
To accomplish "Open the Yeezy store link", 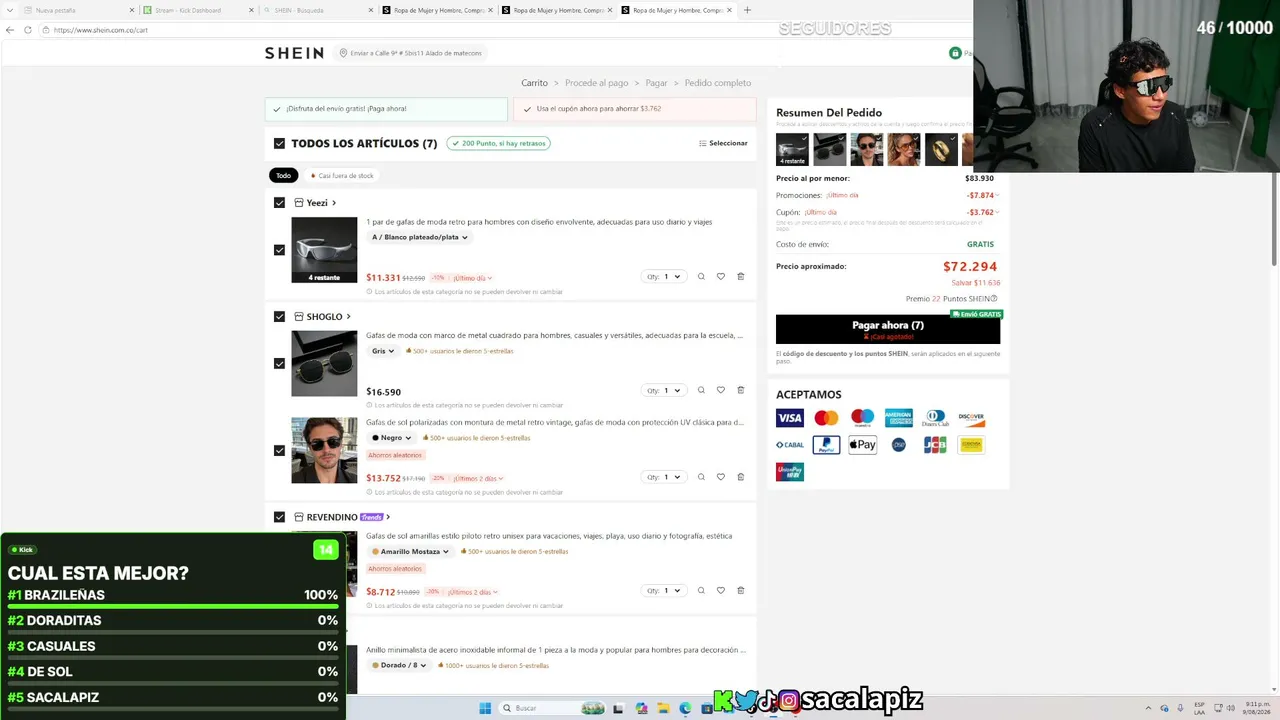I will [321, 203].
